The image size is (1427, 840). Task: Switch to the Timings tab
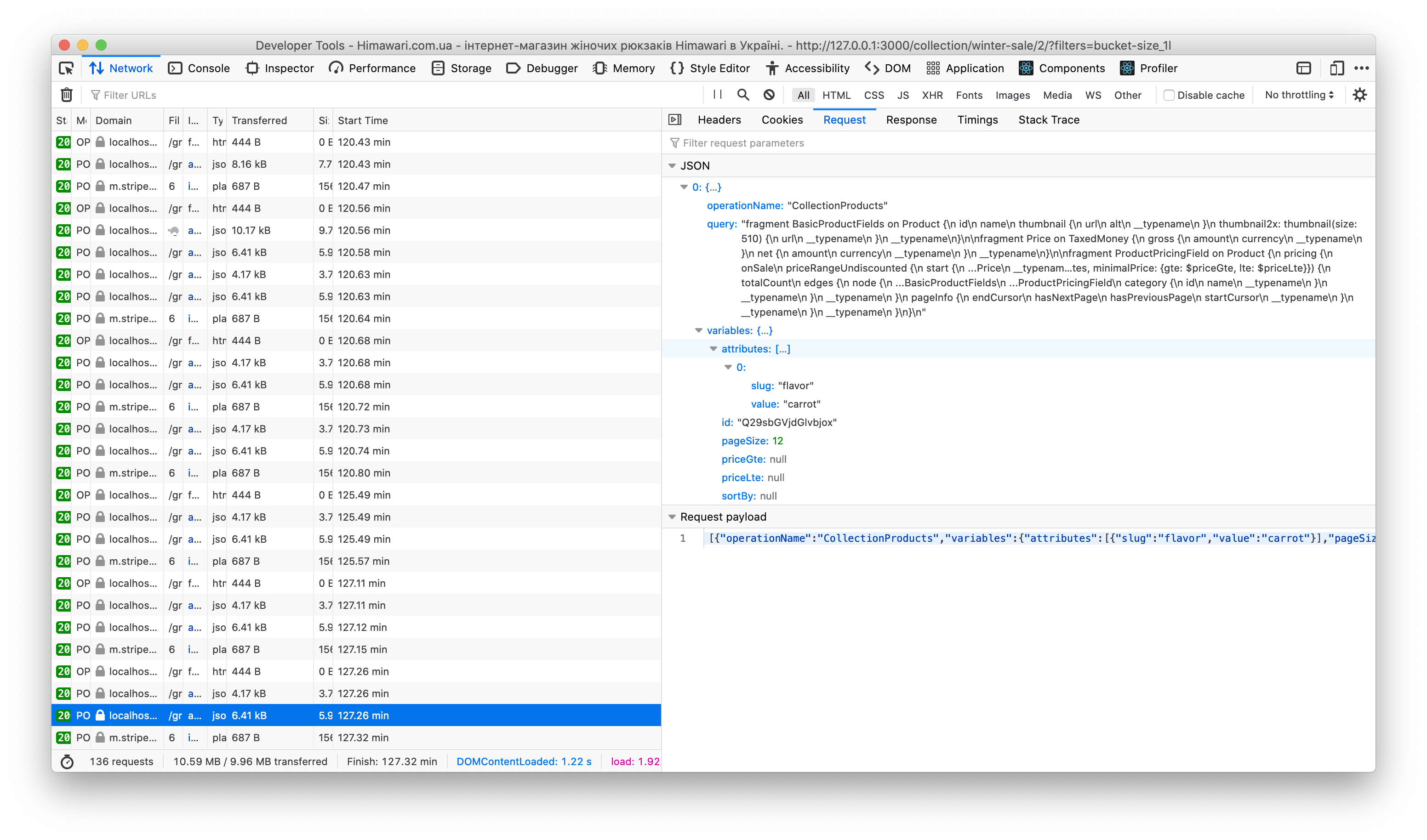977,119
